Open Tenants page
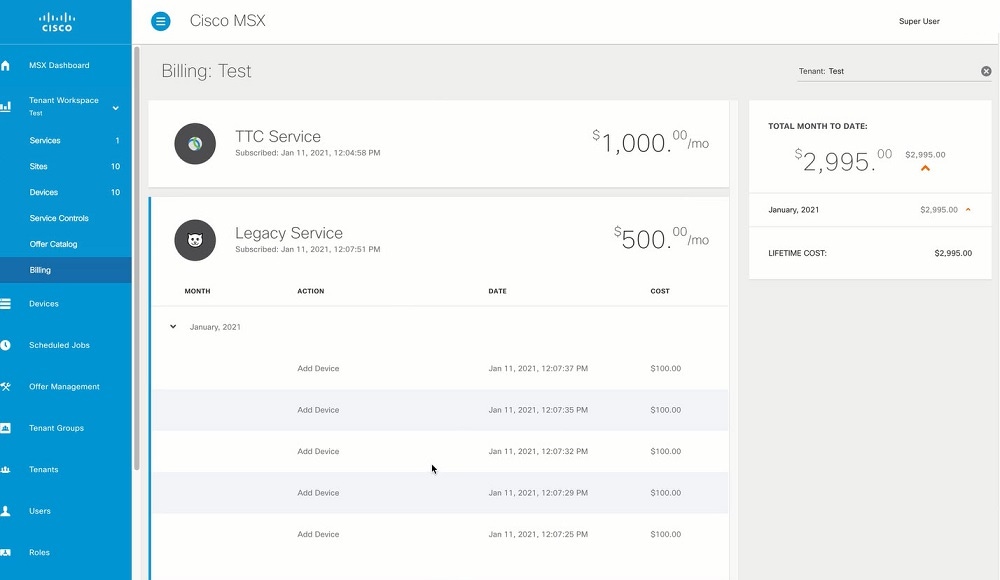This screenshot has width=1000, height=580. coord(43,470)
